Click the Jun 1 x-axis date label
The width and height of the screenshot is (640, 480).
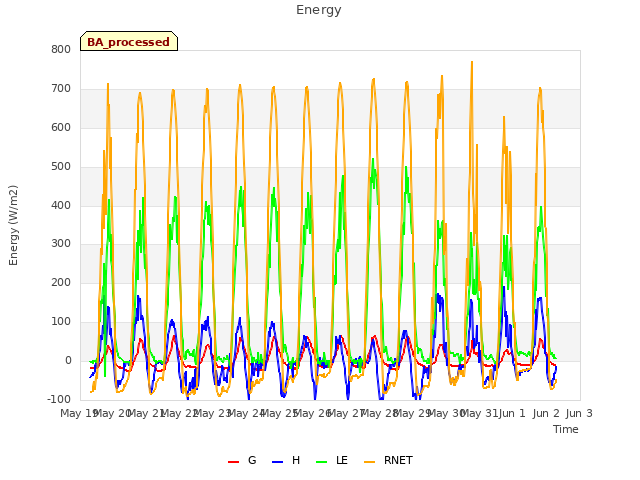pyautogui.click(x=513, y=413)
